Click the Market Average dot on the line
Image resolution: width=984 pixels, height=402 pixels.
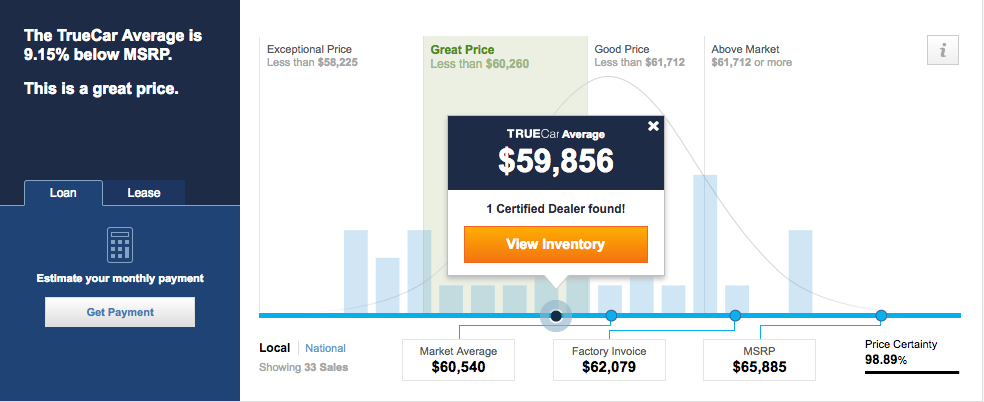coord(611,315)
